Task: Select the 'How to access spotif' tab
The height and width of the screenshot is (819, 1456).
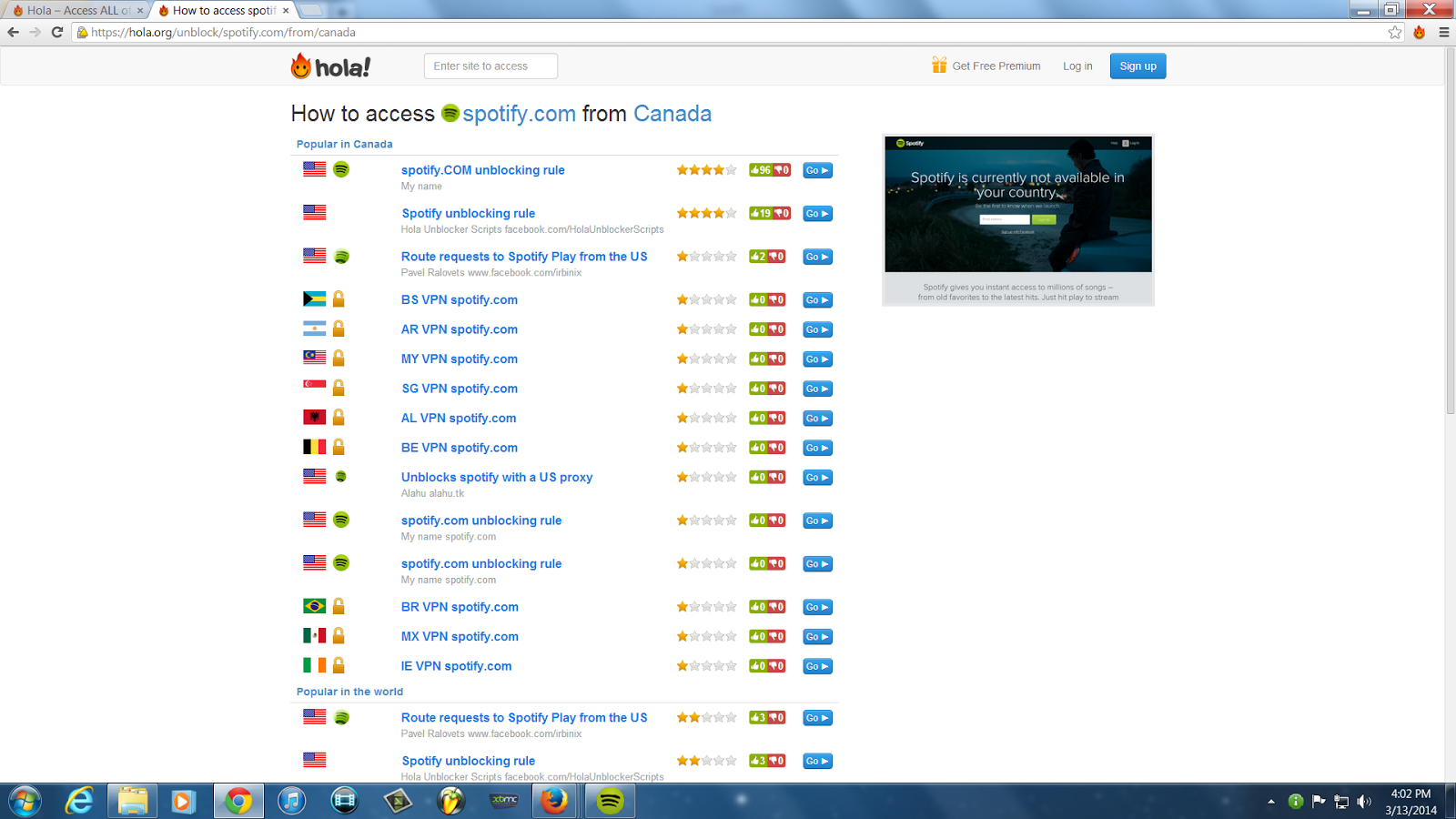Action: (222, 11)
